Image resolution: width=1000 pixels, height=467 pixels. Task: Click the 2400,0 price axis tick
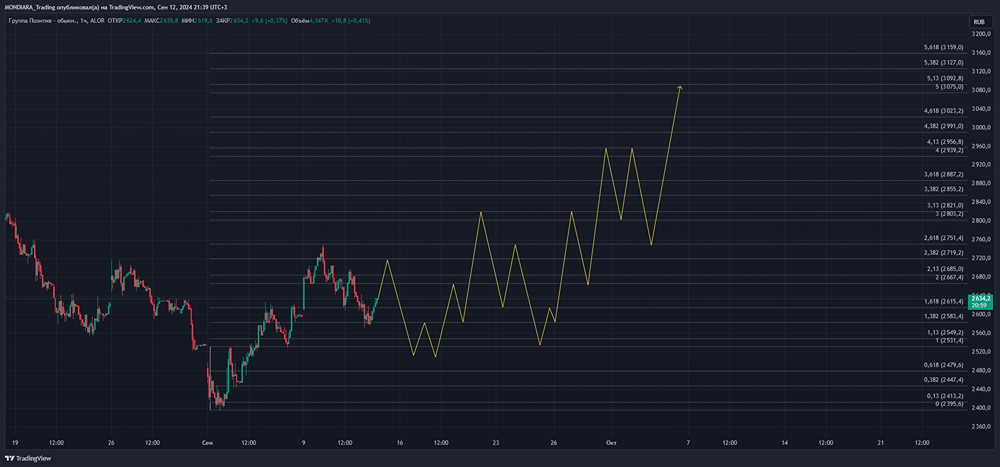click(980, 408)
